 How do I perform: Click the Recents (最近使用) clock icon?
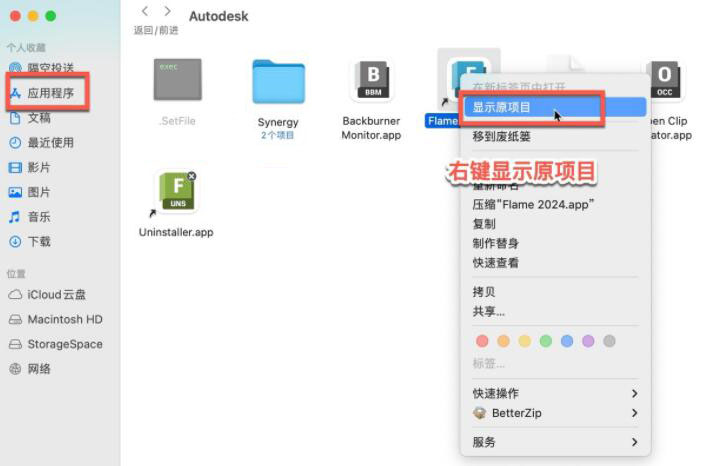pyautogui.click(x=15, y=143)
